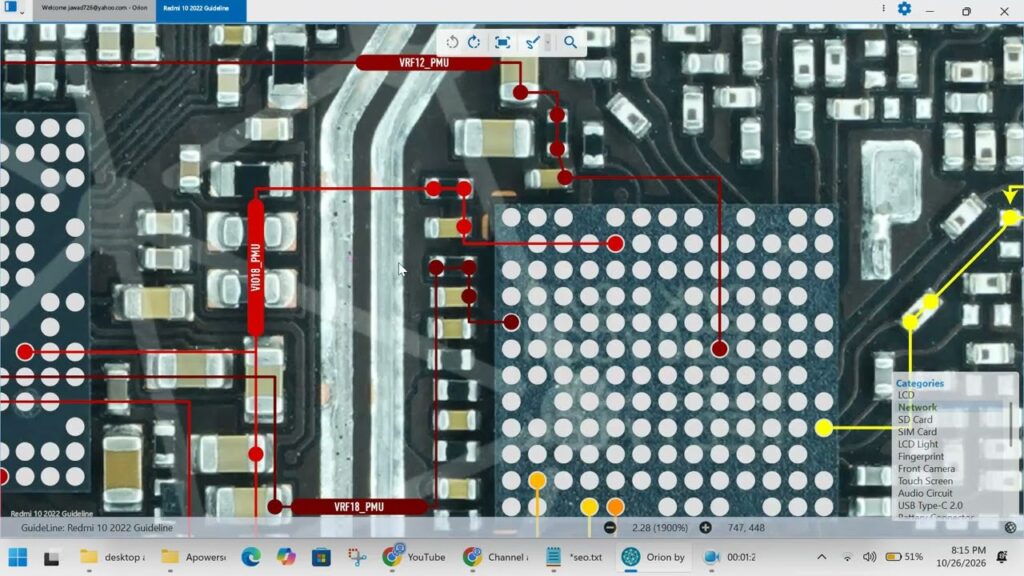Show hidden system tray icons
This screenshot has width=1024, height=576.
click(x=822, y=557)
